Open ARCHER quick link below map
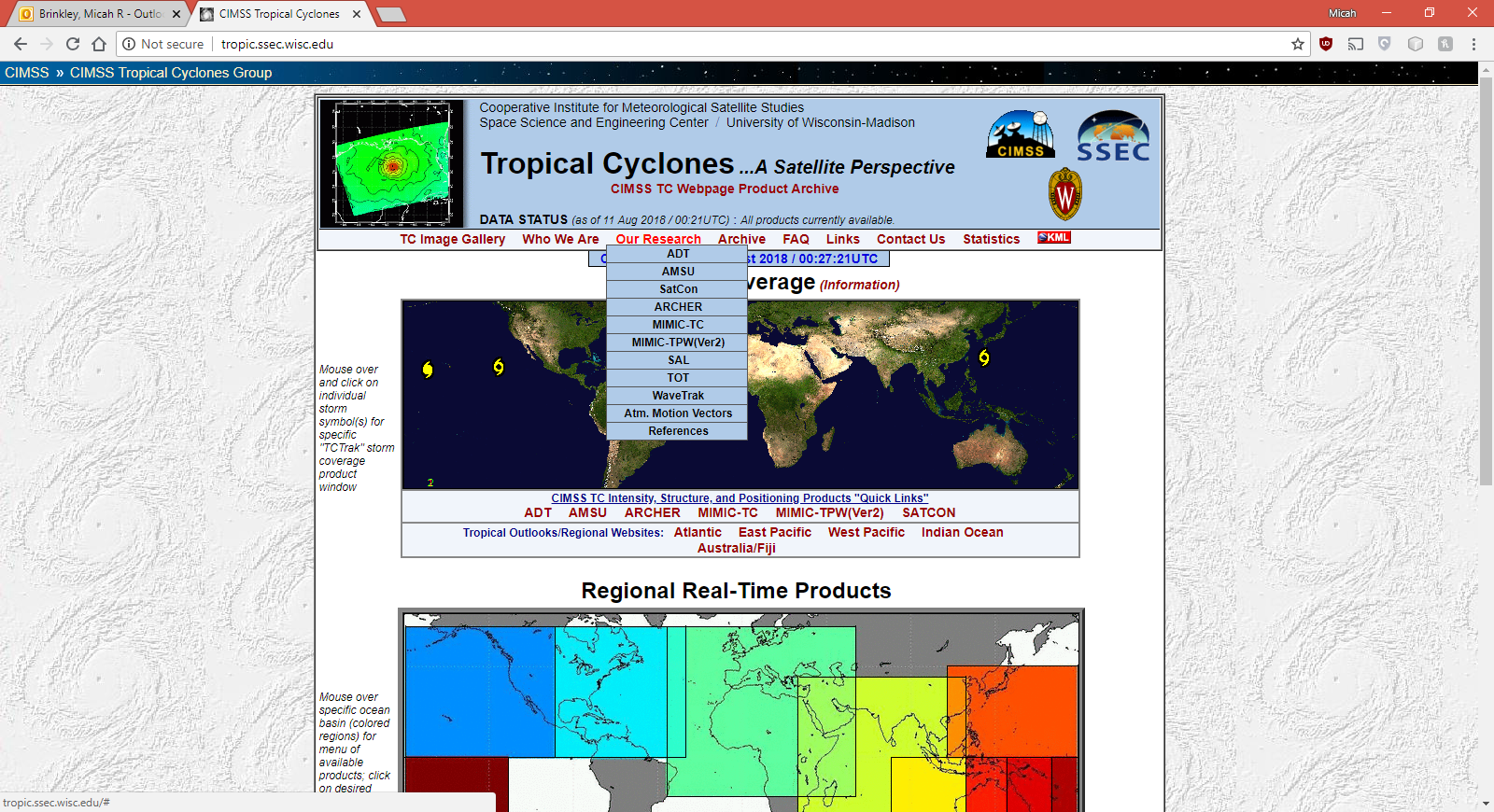1494x812 pixels. pyautogui.click(x=653, y=512)
